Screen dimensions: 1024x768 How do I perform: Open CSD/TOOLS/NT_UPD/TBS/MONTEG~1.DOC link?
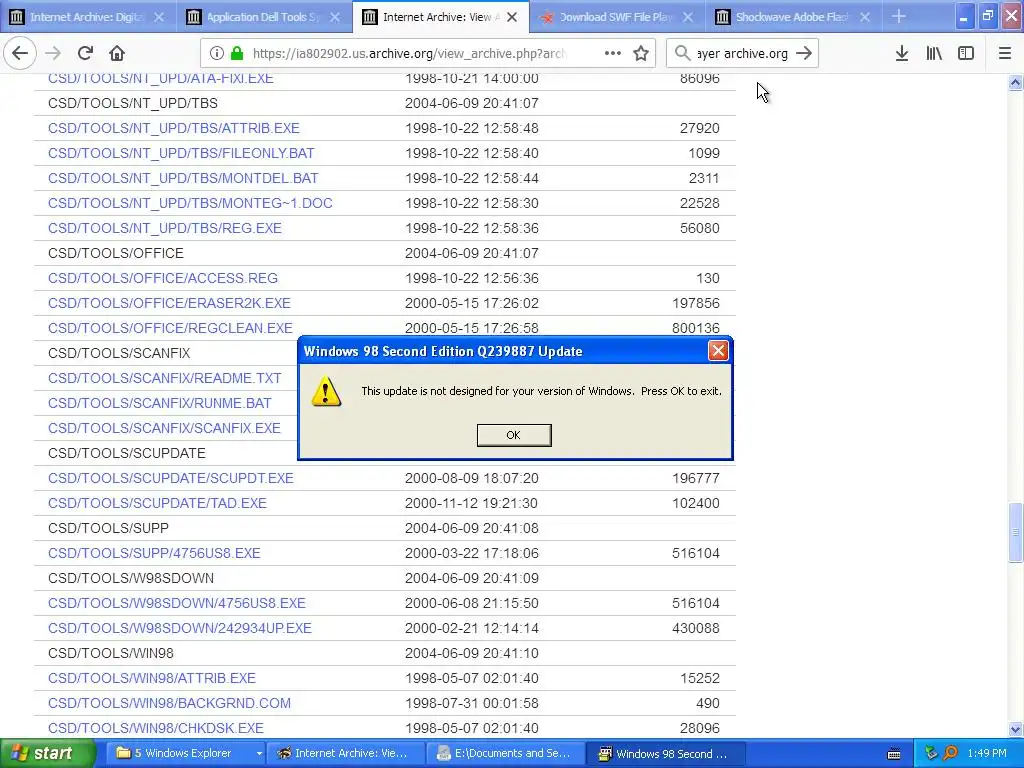coord(190,203)
